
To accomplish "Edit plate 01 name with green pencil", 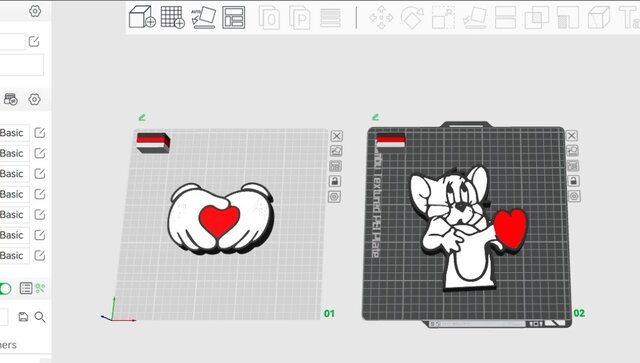I will tap(142, 118).
